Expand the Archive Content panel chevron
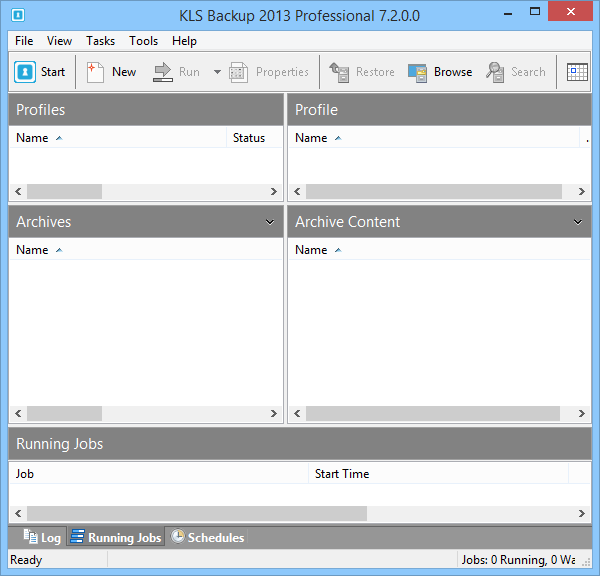Viewport: 600px width, 576px height. [x=578, y=222]
